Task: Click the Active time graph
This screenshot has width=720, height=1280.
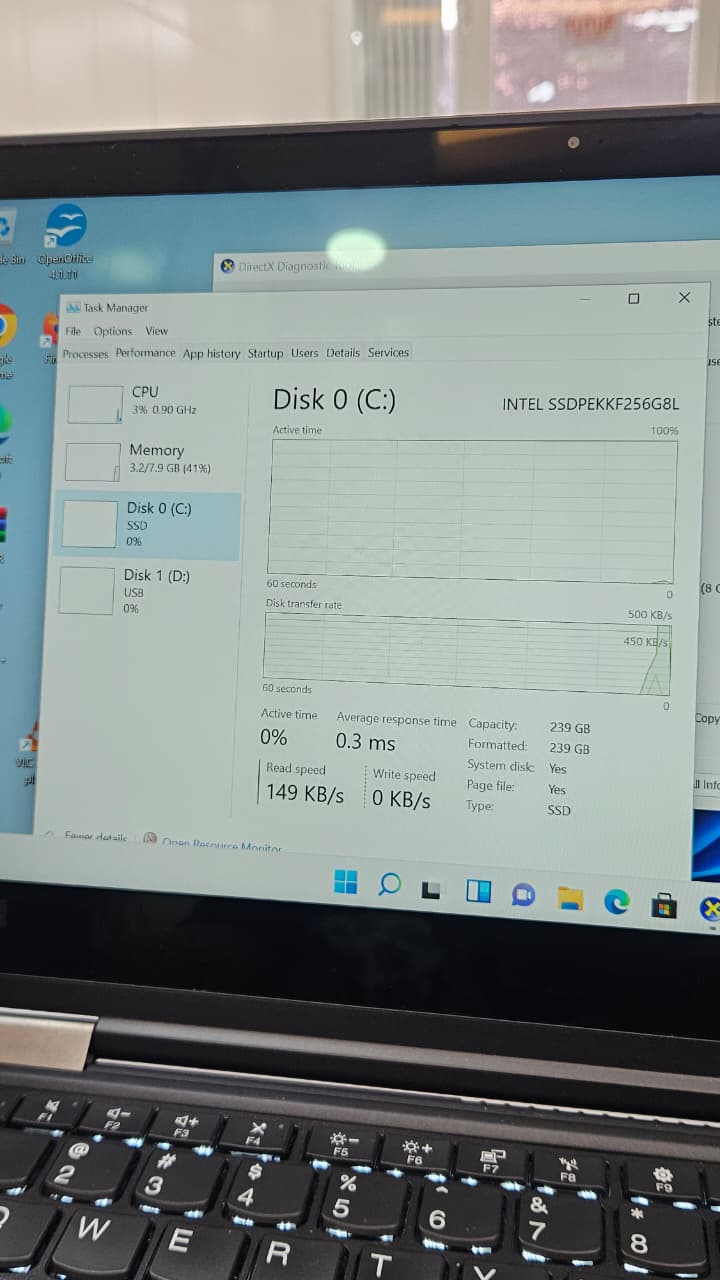Action: (473, 511)
